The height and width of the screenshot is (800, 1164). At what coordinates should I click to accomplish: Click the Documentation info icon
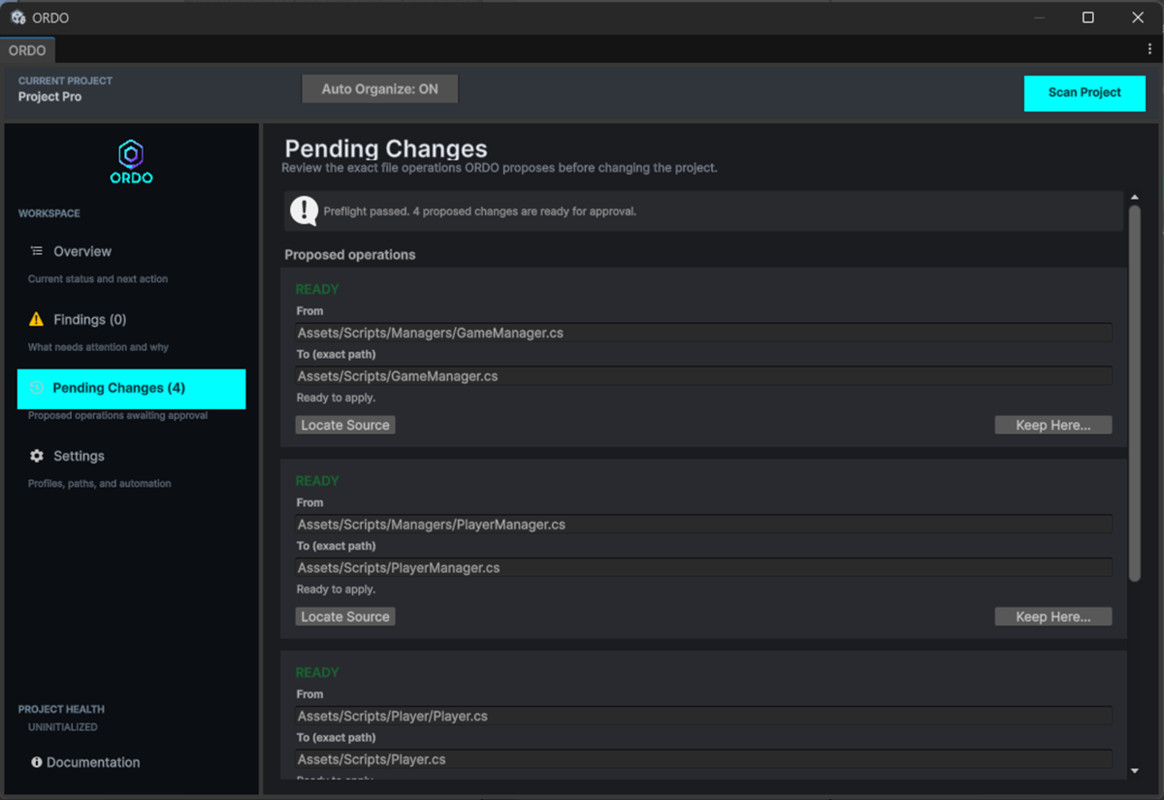click(36, 761)
